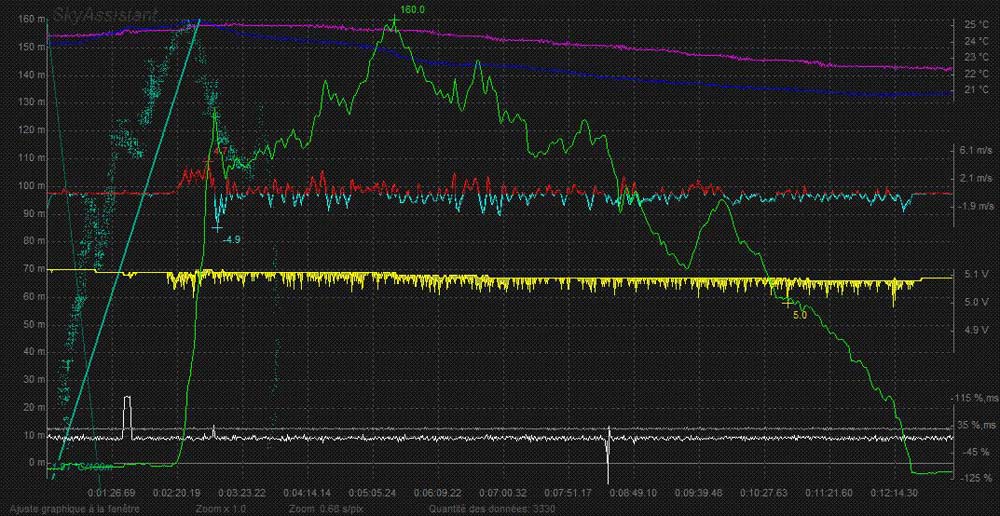Click the 0:09:39.46 time axis label

[x=699, y=493]
